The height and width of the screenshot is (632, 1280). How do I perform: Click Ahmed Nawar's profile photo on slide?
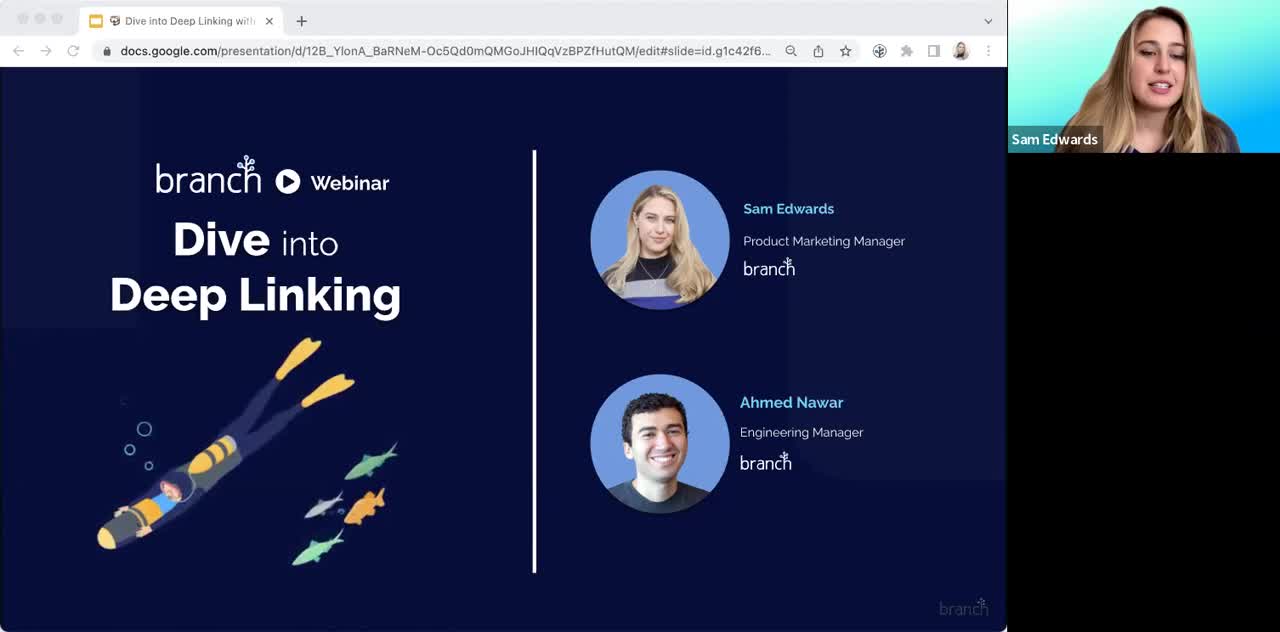tap(659, 444)
